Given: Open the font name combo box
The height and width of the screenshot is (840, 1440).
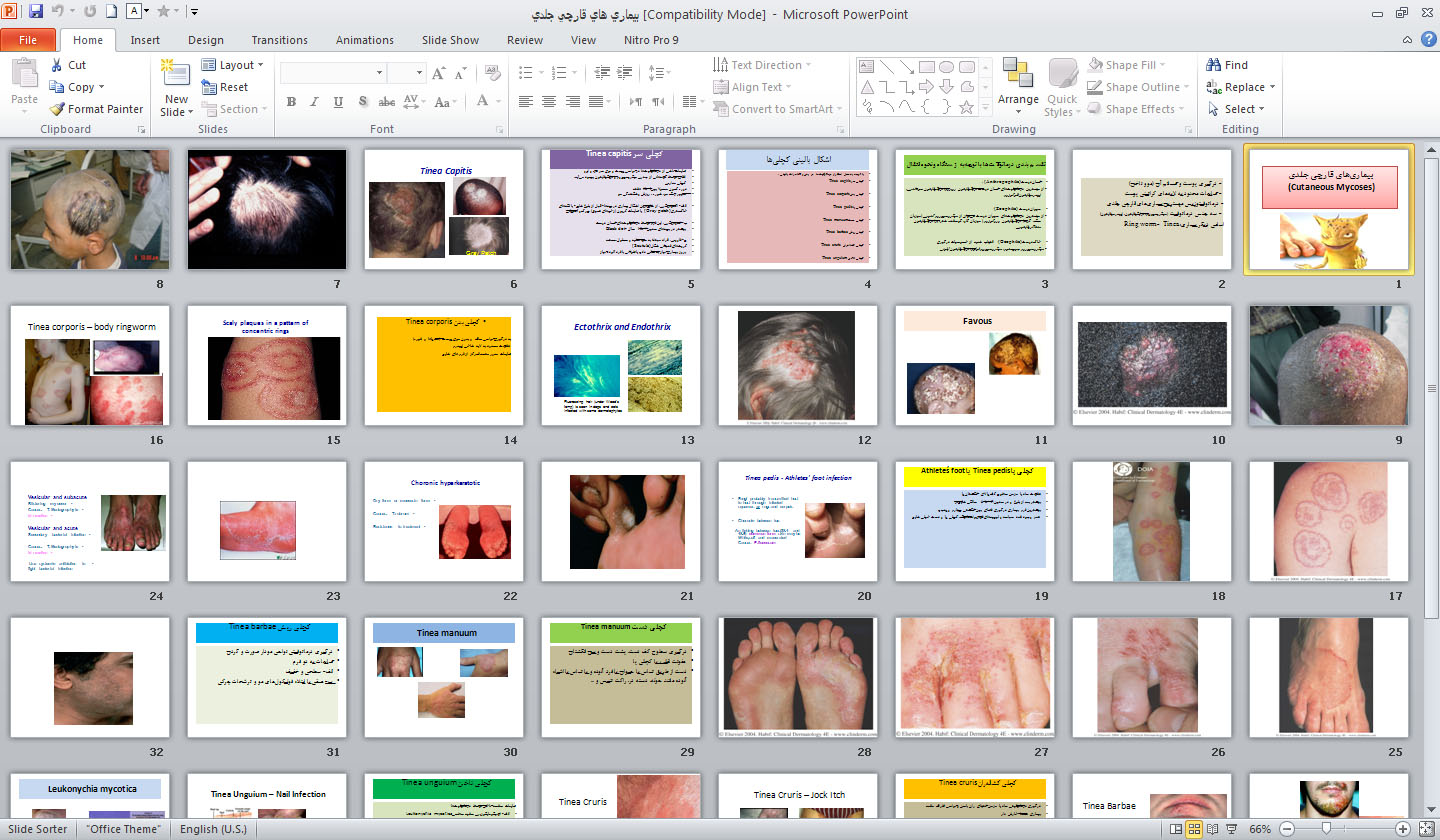Looking at the screenshot, I should tap(332, 73).
